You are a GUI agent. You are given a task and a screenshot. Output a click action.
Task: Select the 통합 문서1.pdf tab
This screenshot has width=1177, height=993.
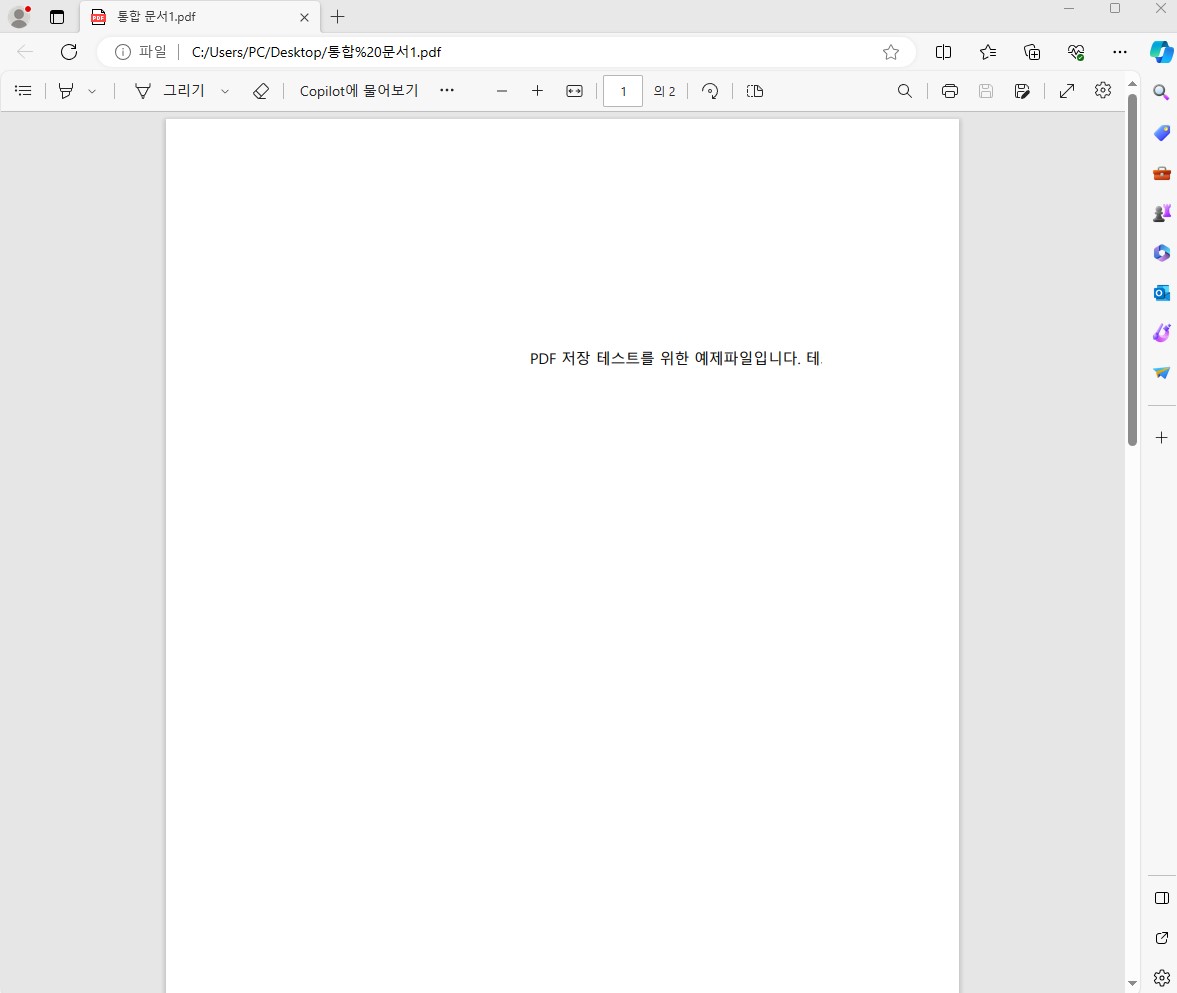pos(199,17)
